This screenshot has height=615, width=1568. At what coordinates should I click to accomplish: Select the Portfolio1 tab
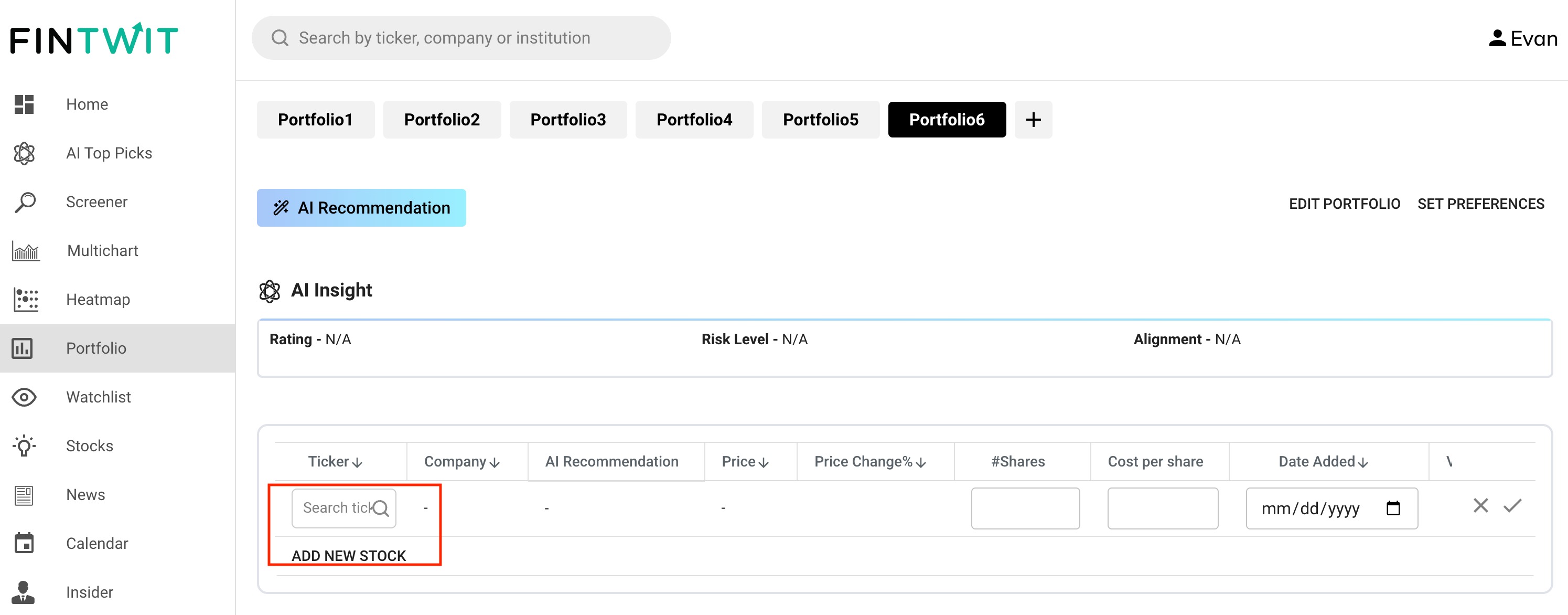pyautogui.click(x=315, y=120)
